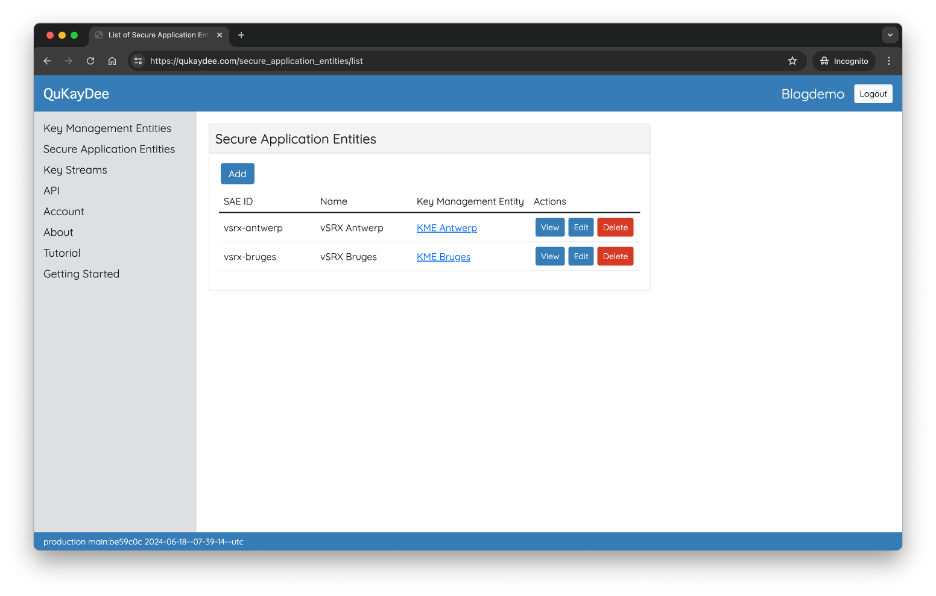Log out using the Logout button
The height and width of the screenshot is (596, 936).
[x=873, y=94]
